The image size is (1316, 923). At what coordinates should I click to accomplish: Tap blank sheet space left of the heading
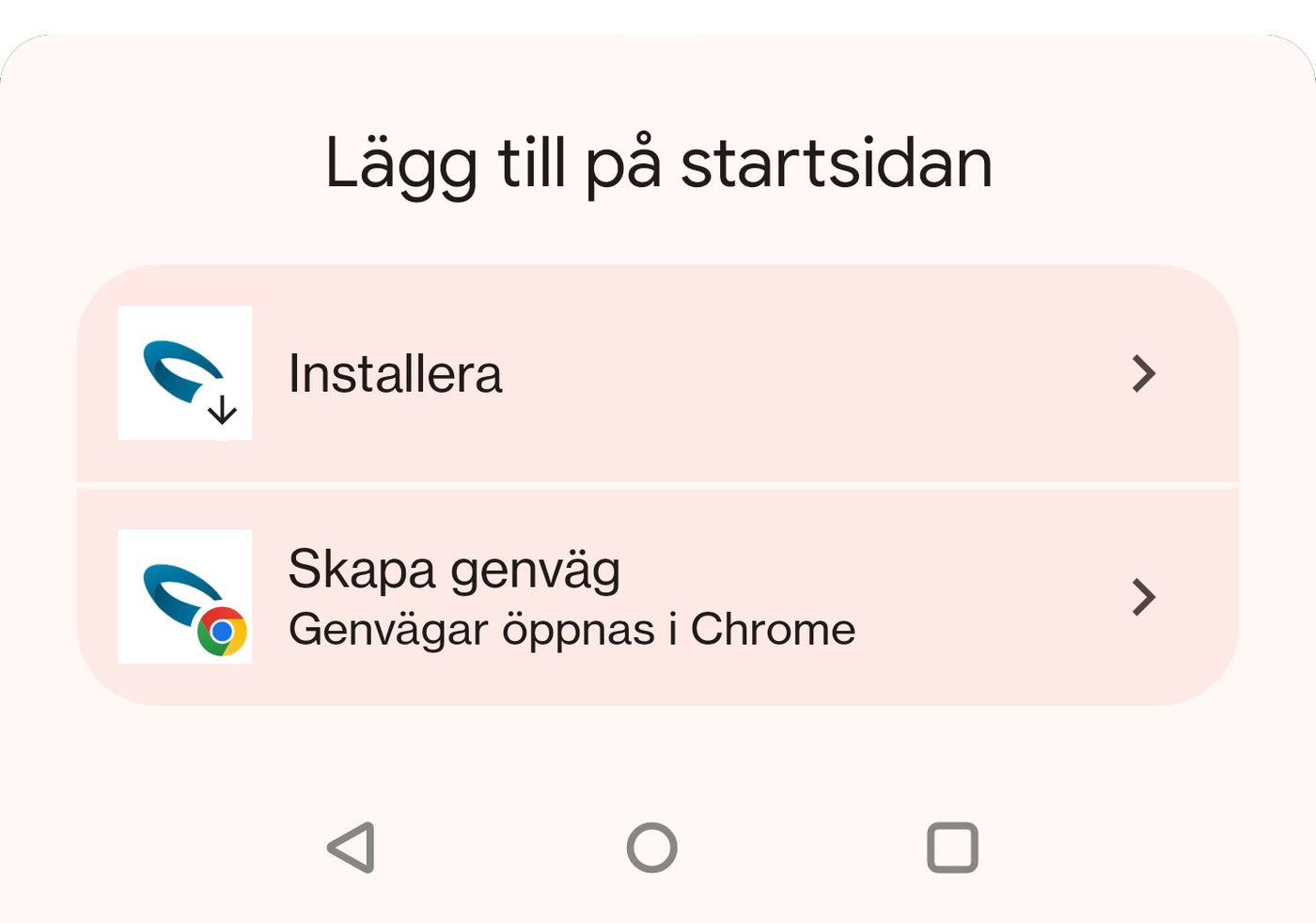(x=160, y=164)
